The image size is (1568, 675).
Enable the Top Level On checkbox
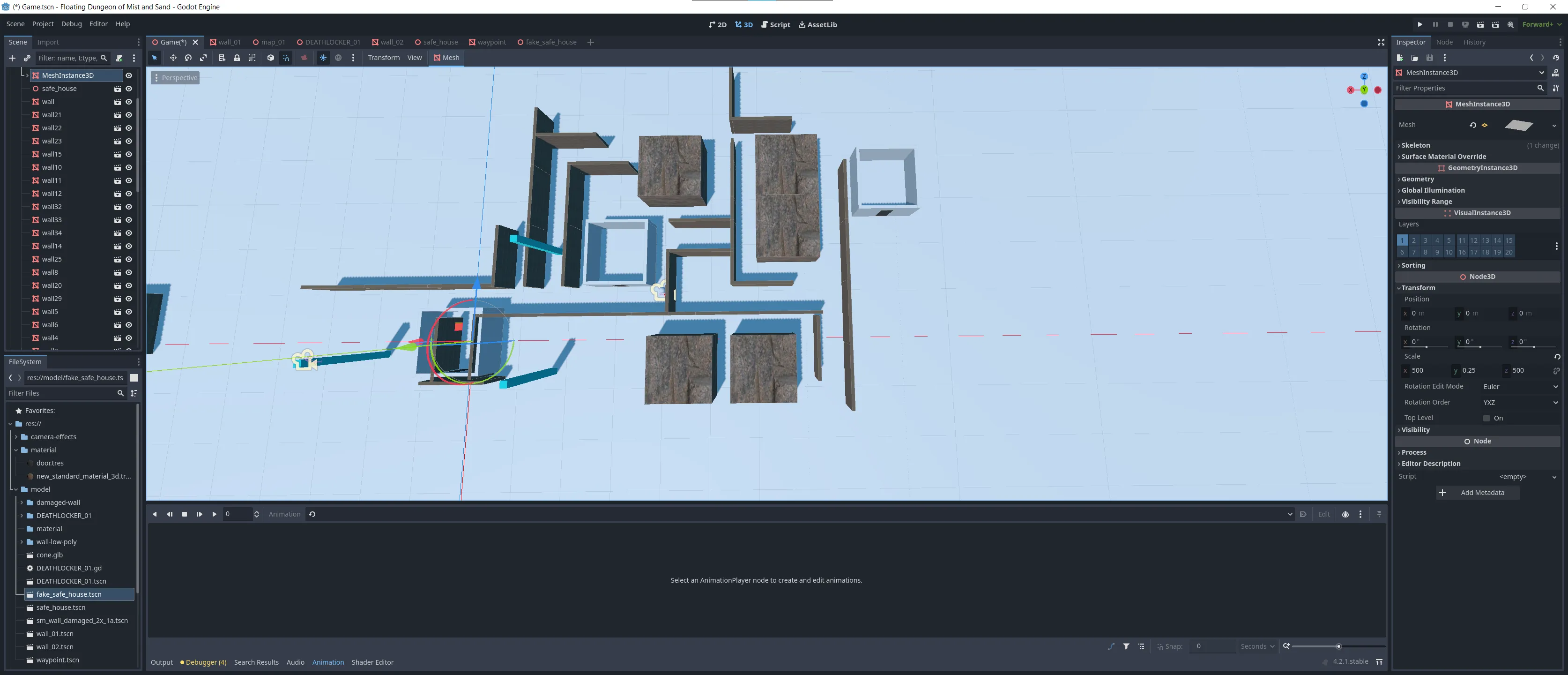click(1486, 418)
